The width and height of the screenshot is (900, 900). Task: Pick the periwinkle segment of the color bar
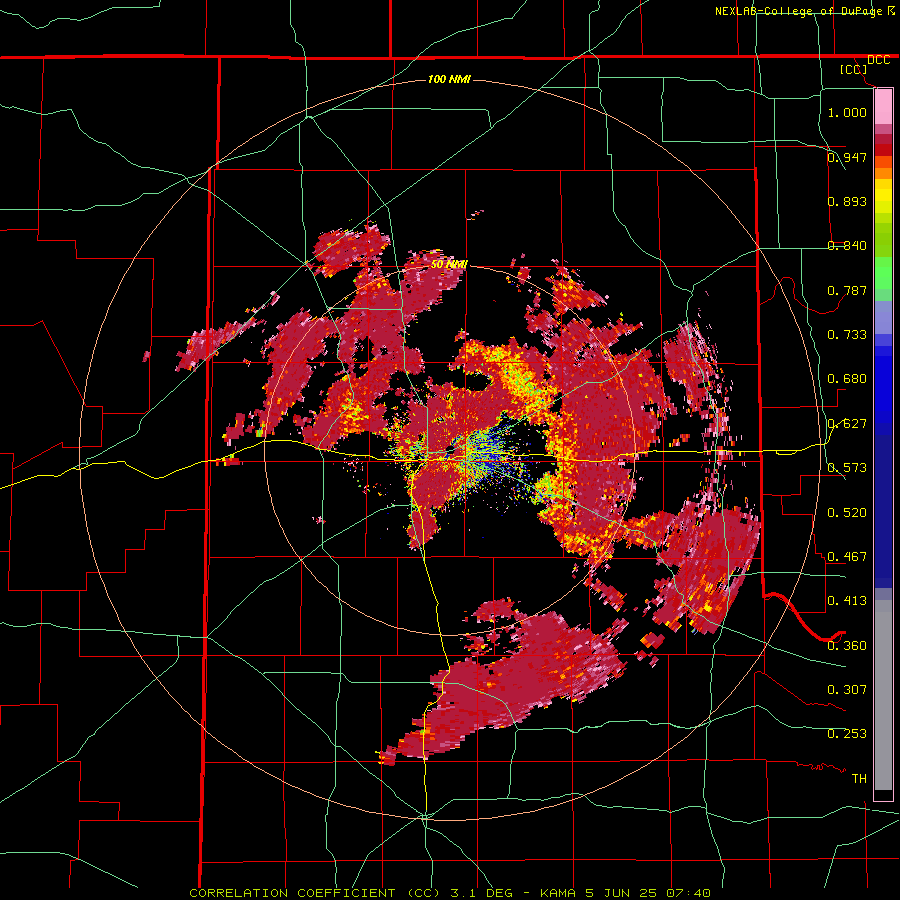coord(883,318)
